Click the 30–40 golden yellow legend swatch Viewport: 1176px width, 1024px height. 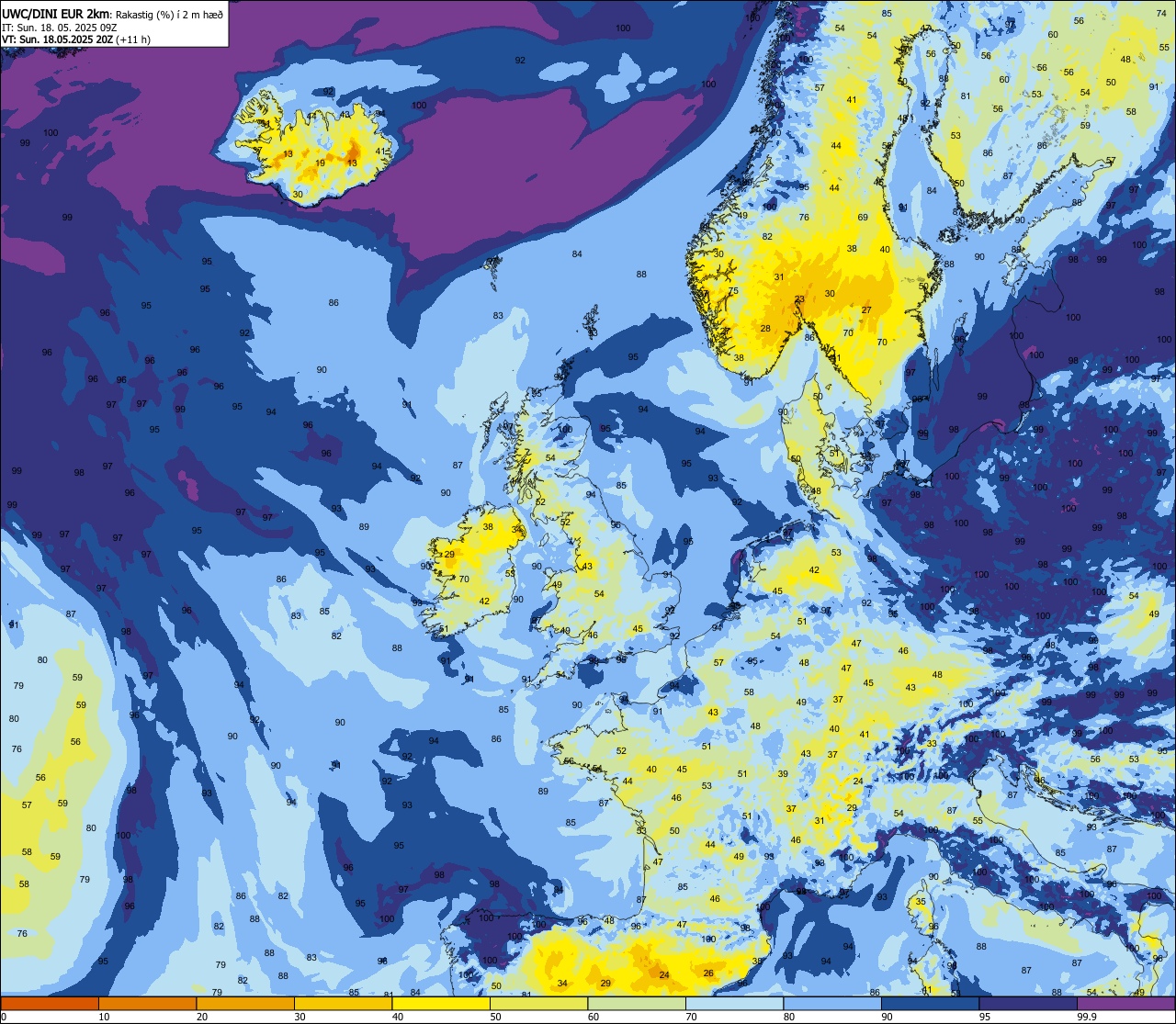(x=343, y=1003)
